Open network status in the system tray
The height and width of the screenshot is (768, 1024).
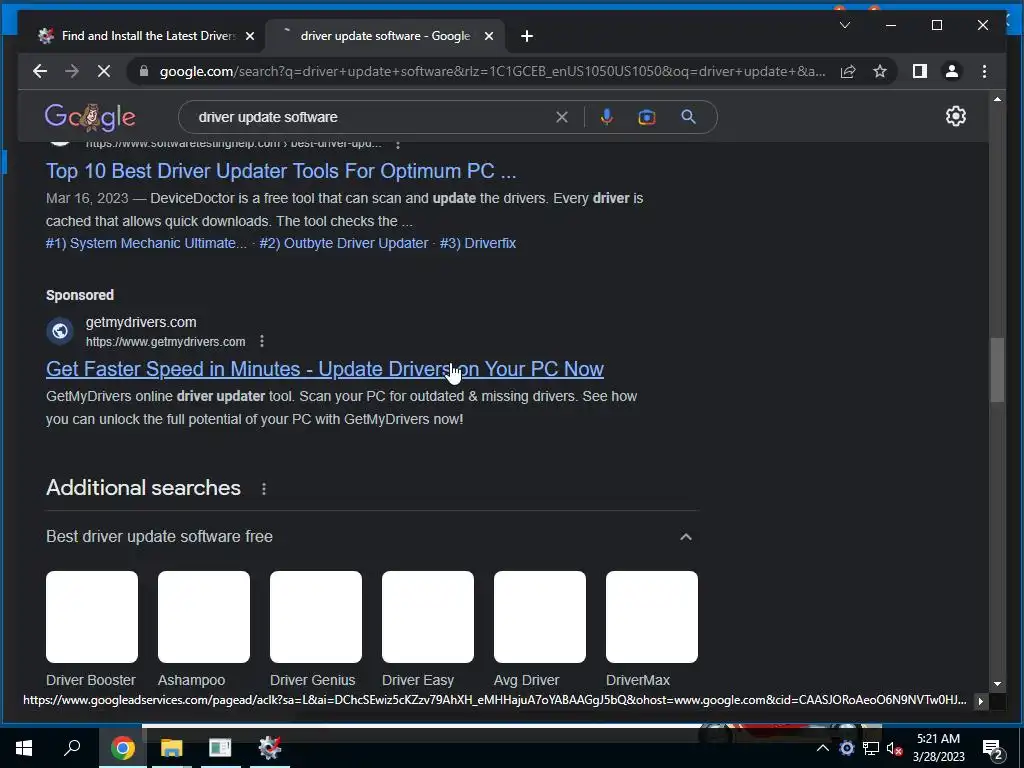(871, 748)
